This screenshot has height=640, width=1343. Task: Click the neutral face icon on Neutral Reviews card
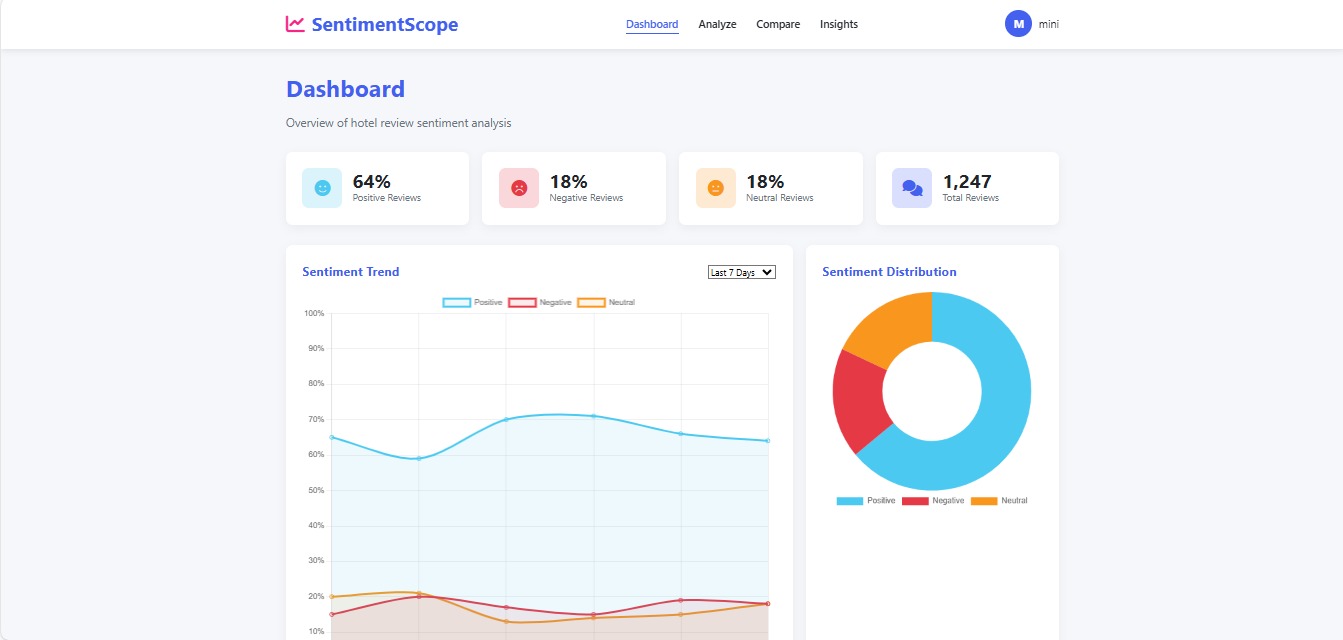click(x=714, y=188)
